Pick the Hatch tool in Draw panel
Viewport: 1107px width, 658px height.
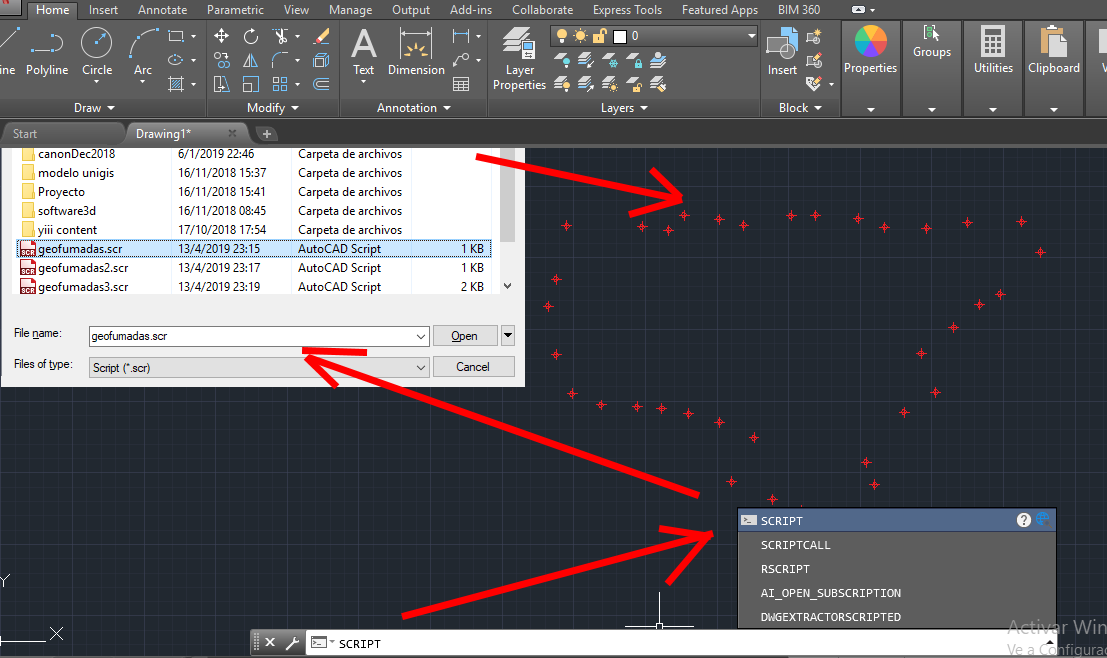tap(176, 85)
